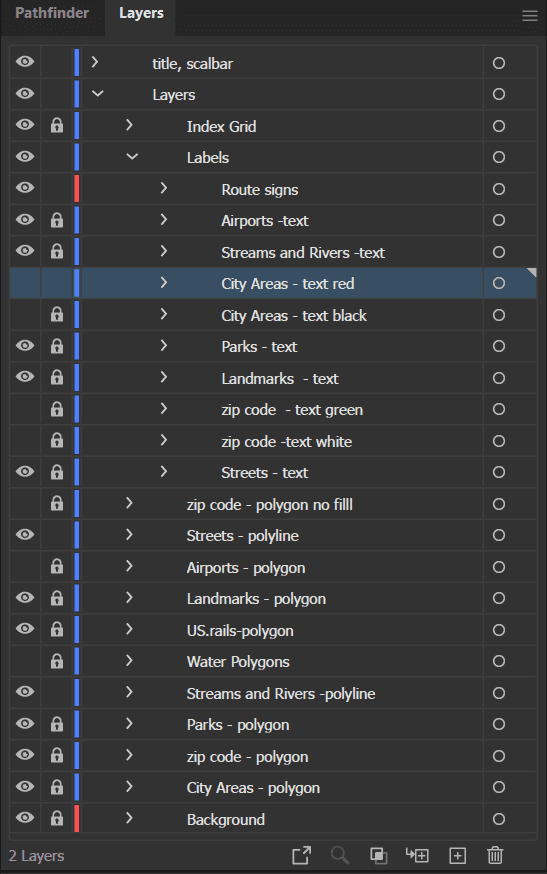Select the Landmarks - polygon layer row
547x874 pixels.
pyautogui.click(x=282, y=599)
